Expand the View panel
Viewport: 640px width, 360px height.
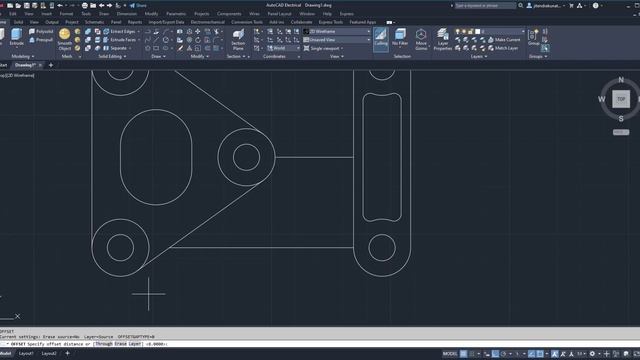point(336,56)
